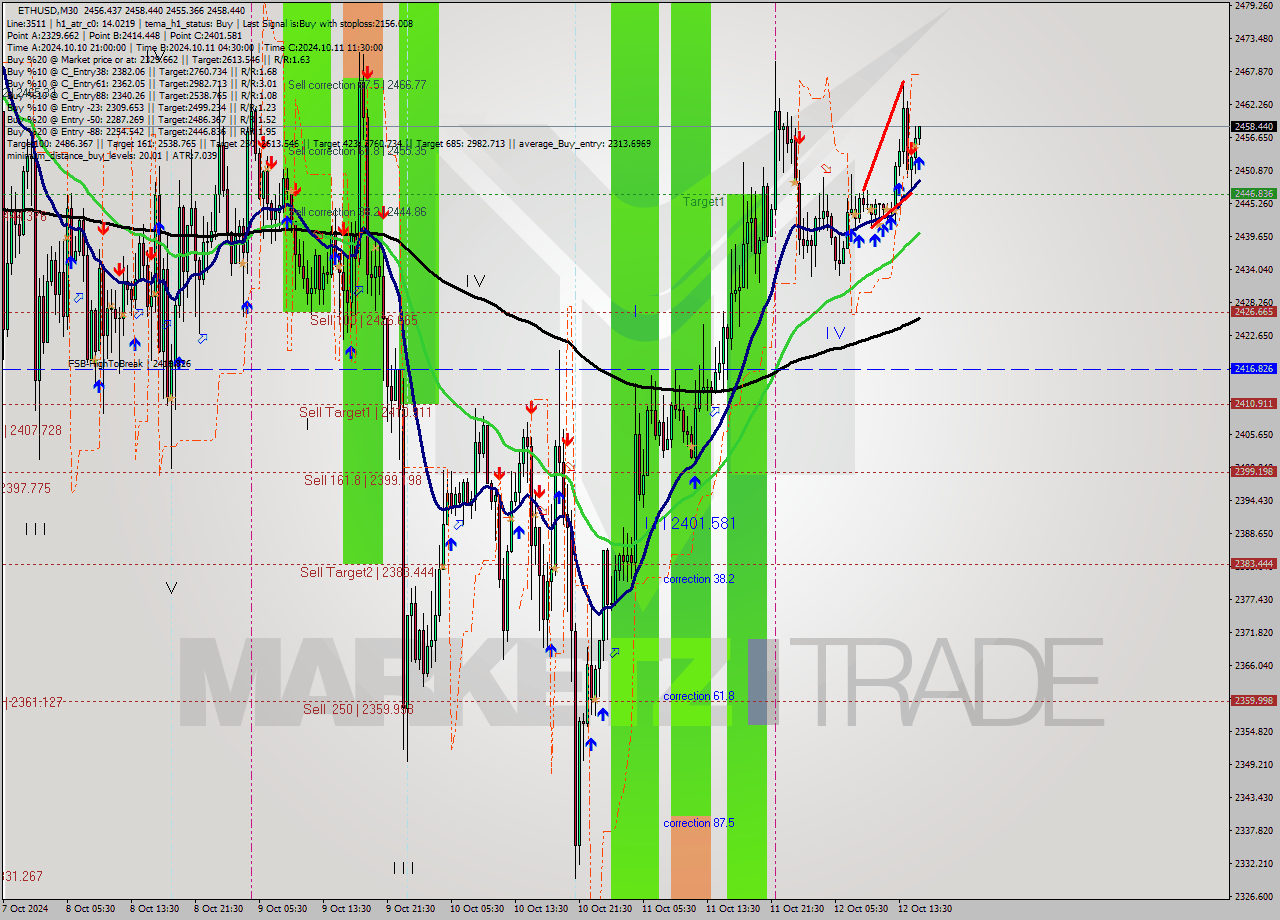
Task: Click the 2410.911 price axis tag
Action: click(x=1254, y=403)
